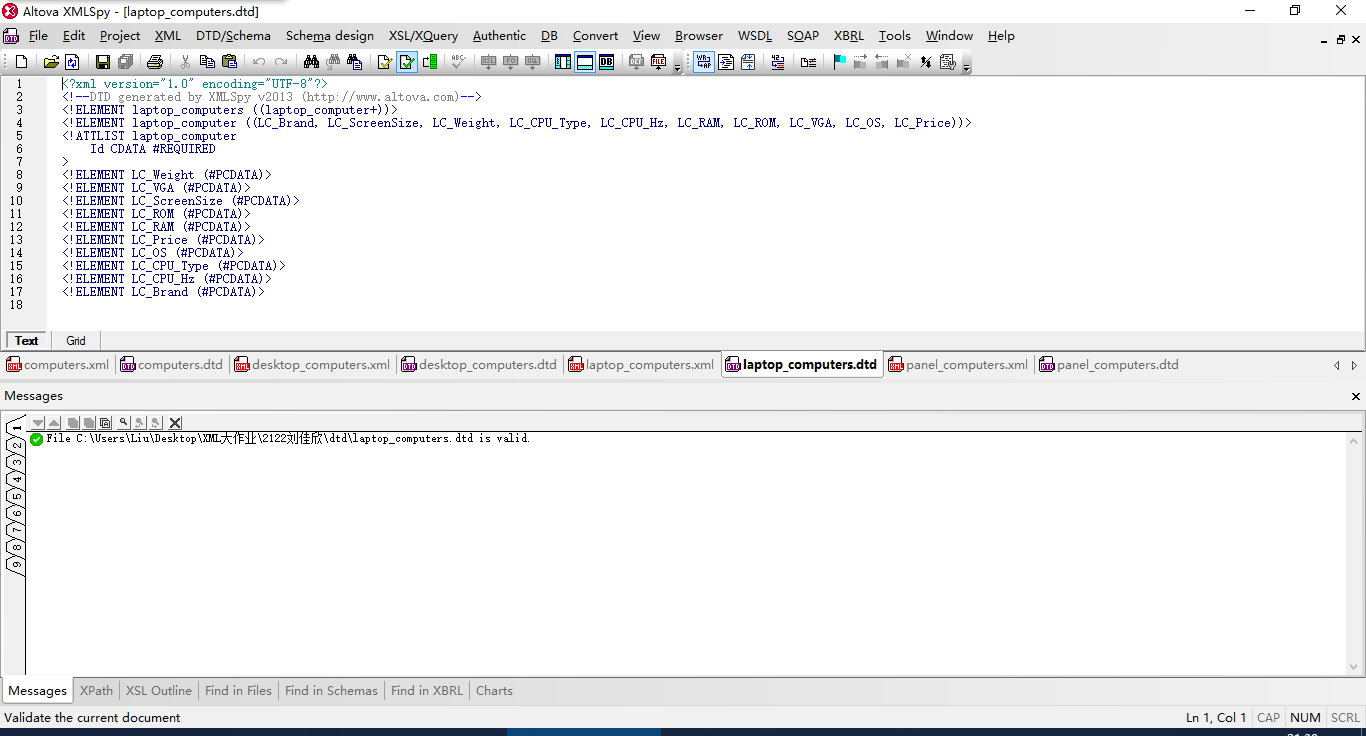Screen dimensions: 1366x736
Task: Switch to Charts panel tab
Action: 494,691
